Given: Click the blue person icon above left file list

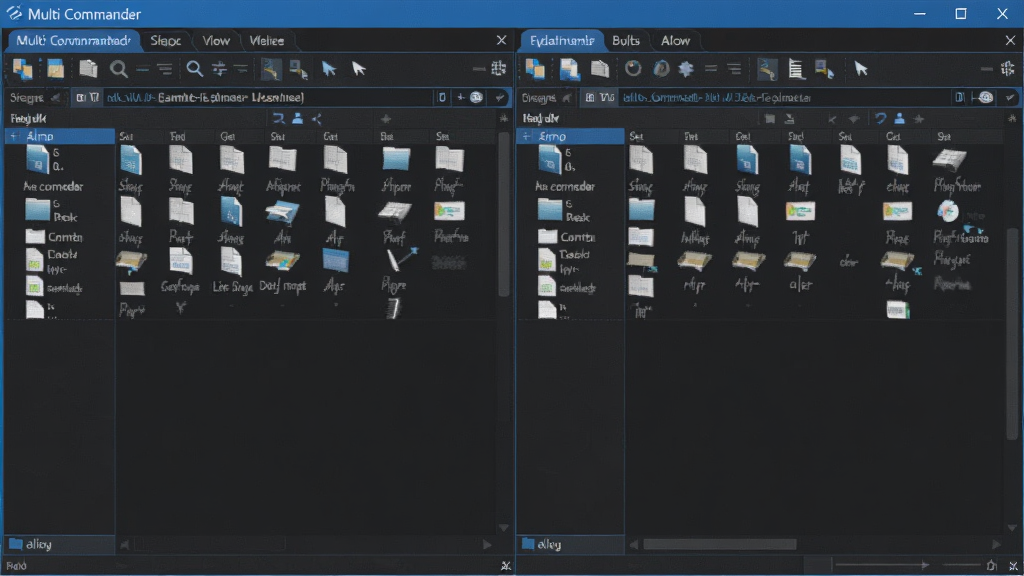Looking at the screenshot, I should (298, 118).
